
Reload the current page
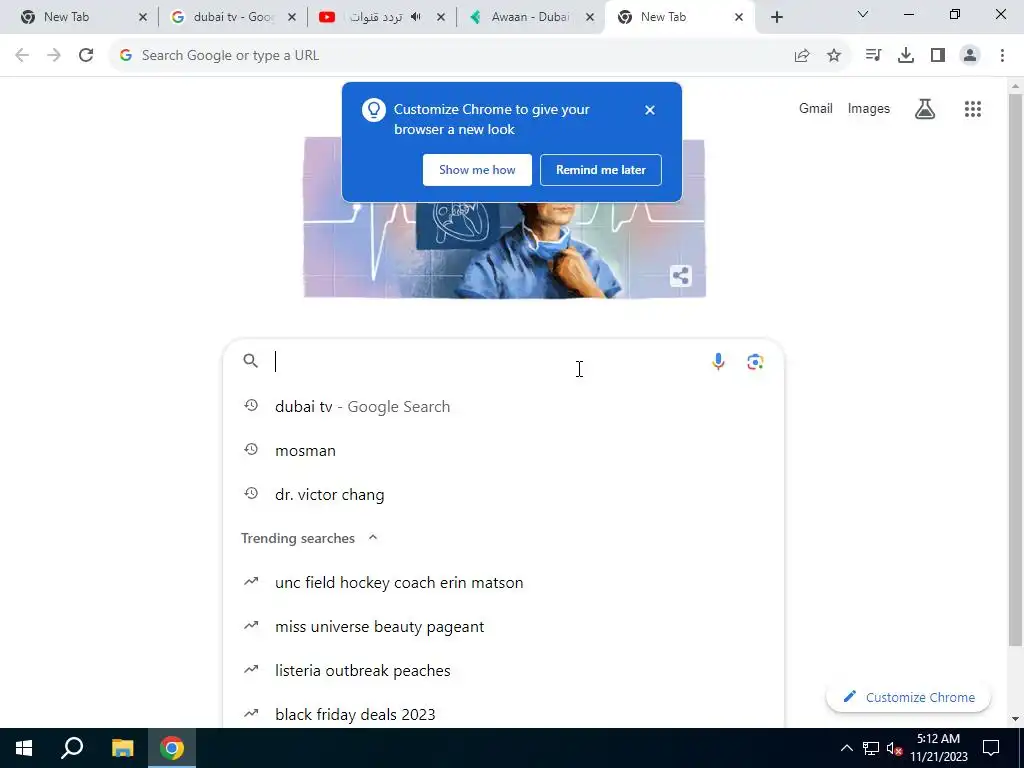(86, 56)
